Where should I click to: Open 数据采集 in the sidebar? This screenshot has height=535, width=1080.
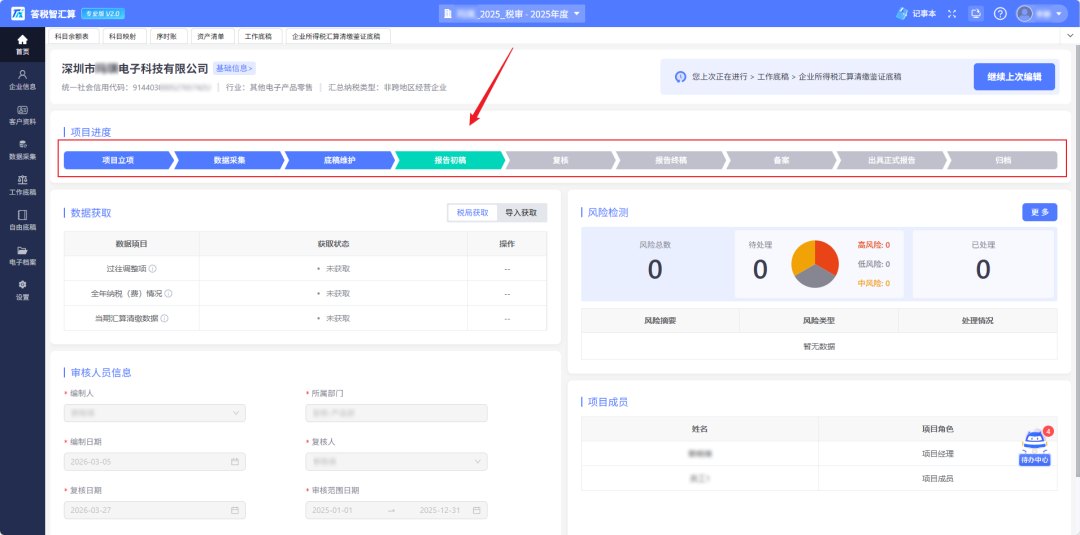(22, 149)
